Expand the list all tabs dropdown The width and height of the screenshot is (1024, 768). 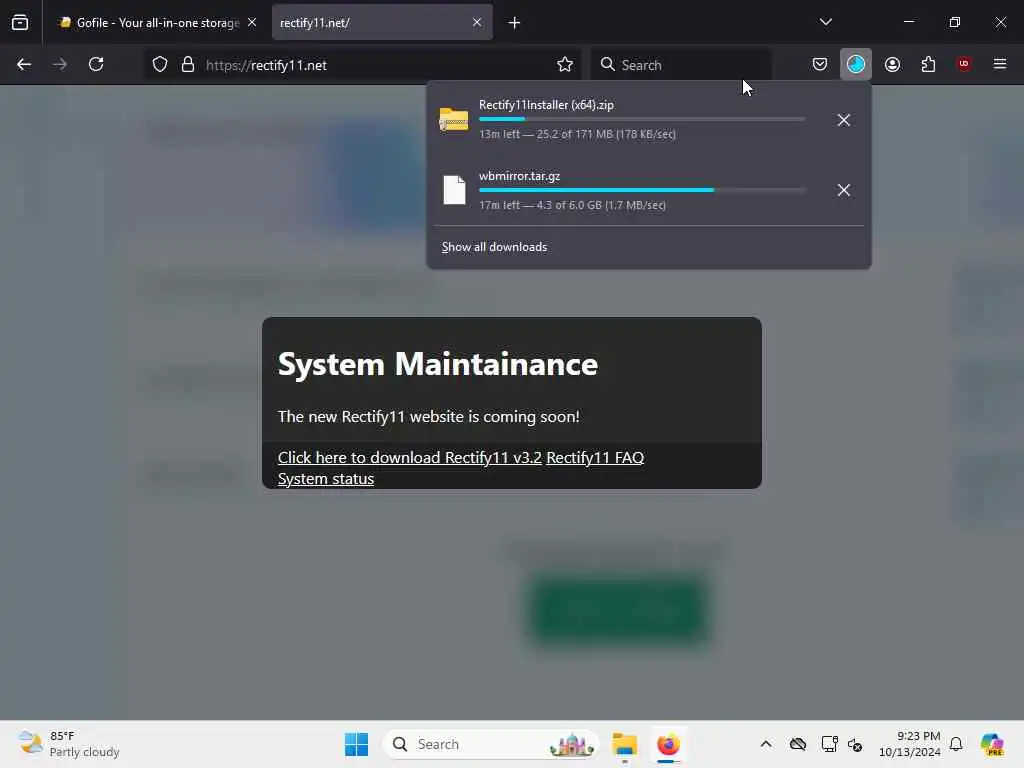[x=825, y=22]
